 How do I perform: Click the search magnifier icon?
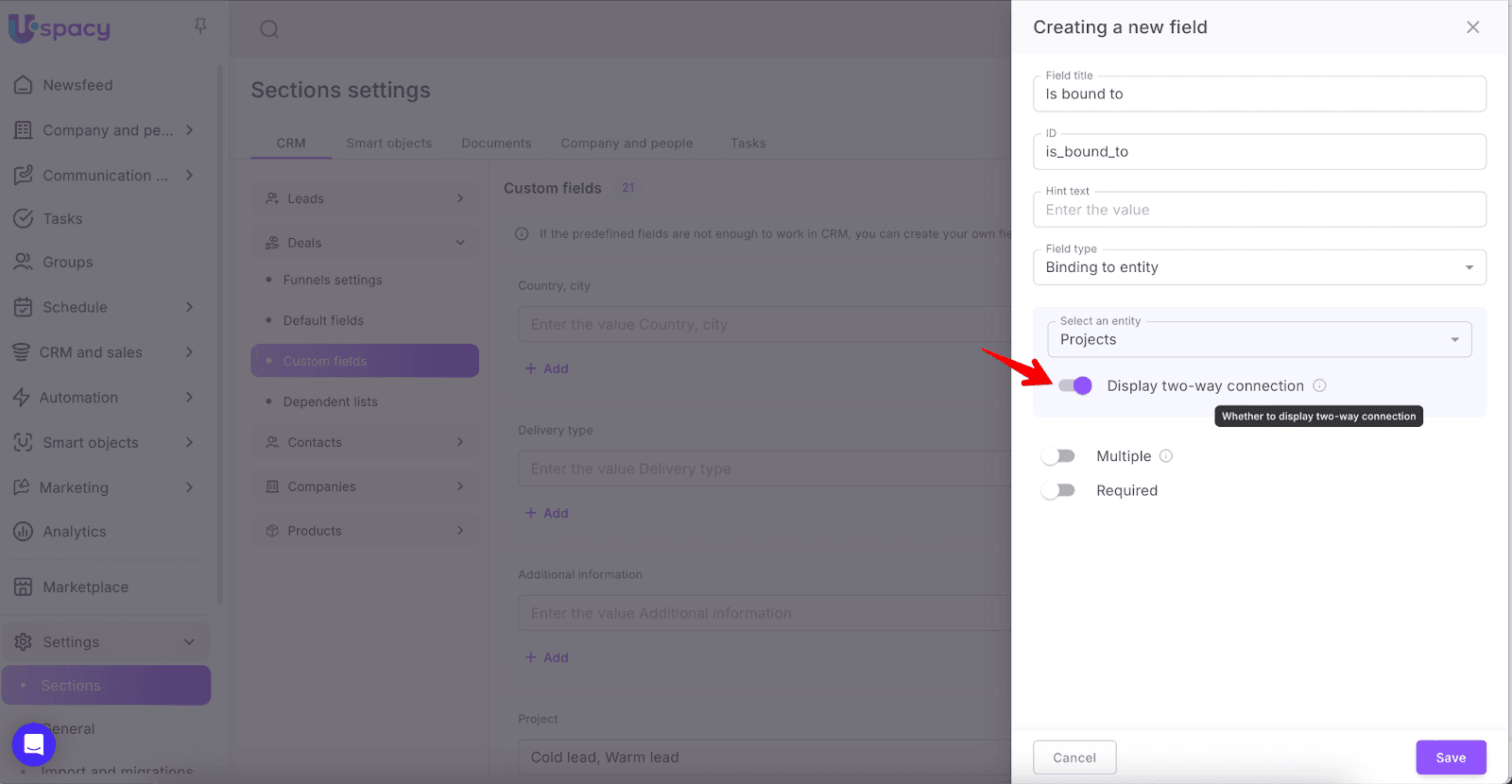coord(269,29)
